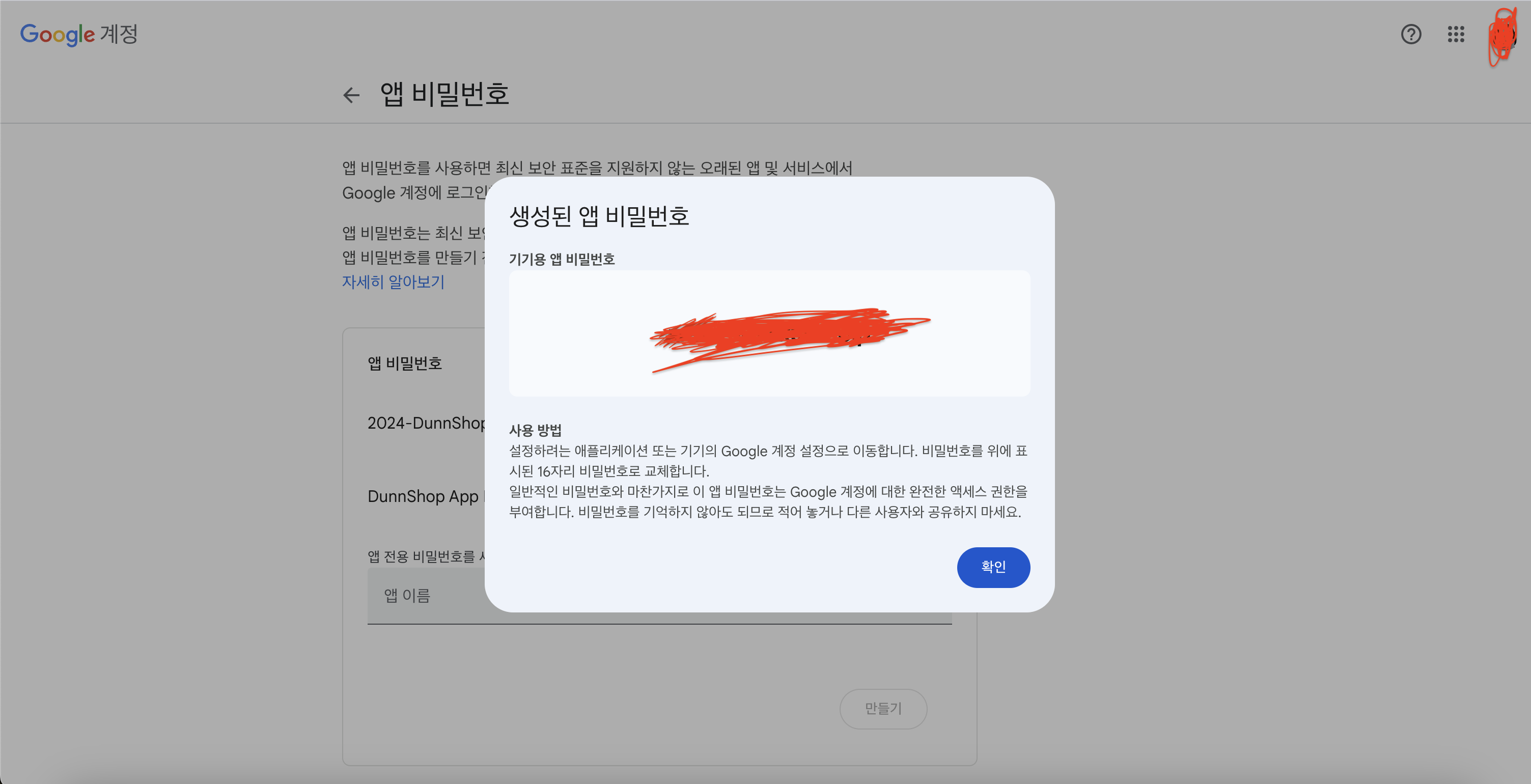The image size is (1531, 784).
Task: Go back using the left arrow icon
Action: coord(351,95)
